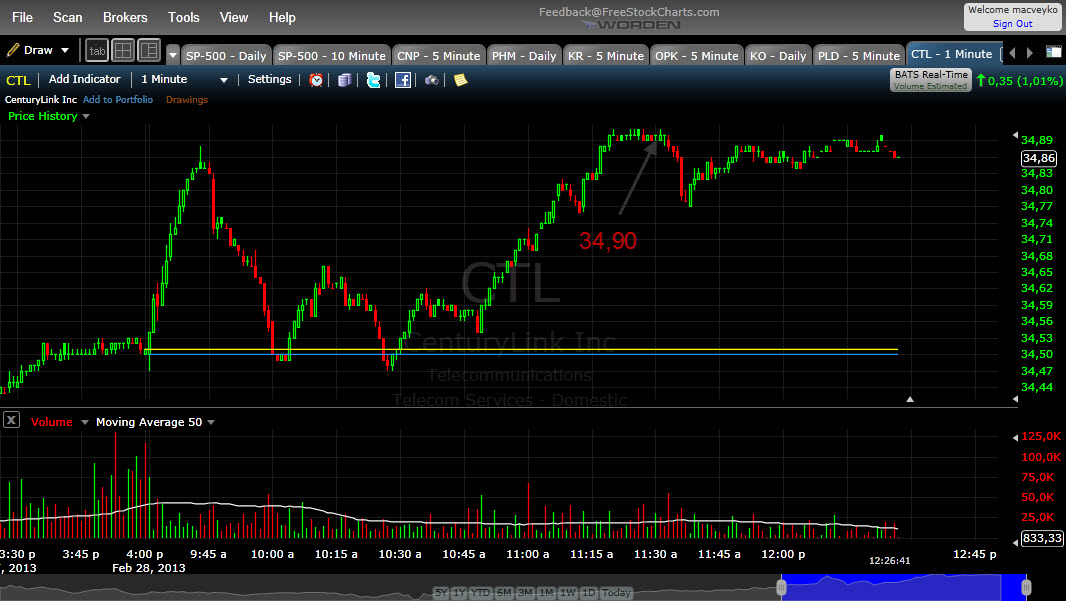The width and height of the screenshot is (1066, 601).
Task: Click the white up-arrow above volume pane
Action: click(x=910, y=399)
